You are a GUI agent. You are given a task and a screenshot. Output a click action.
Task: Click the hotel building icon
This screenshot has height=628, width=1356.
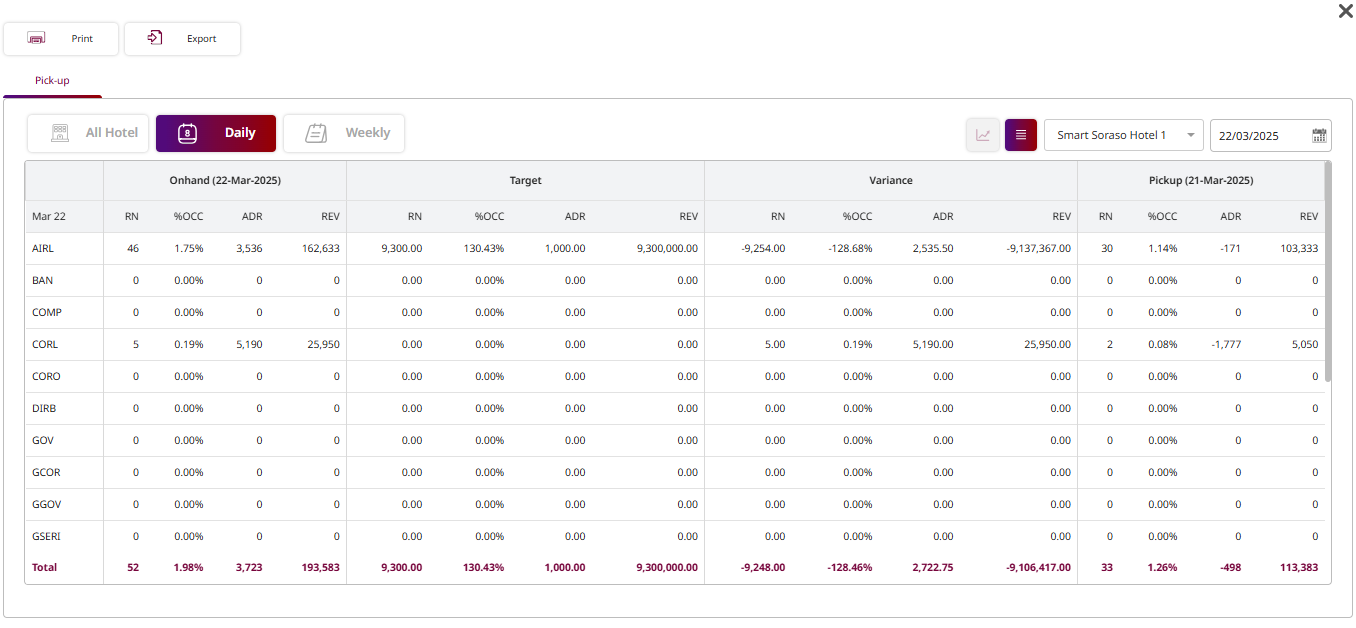coord(60,133)
